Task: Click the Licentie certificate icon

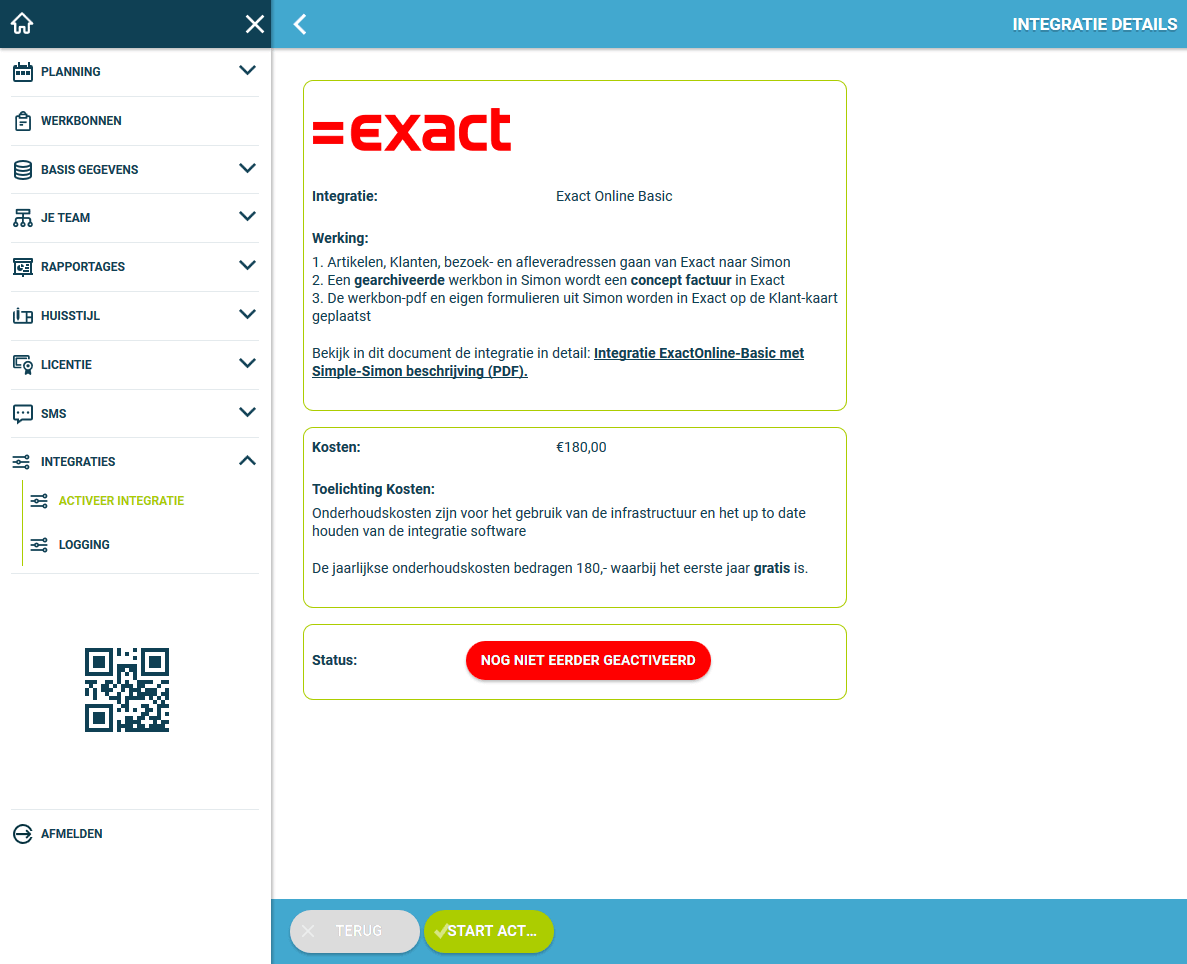Action: click(x=23, y=365)
